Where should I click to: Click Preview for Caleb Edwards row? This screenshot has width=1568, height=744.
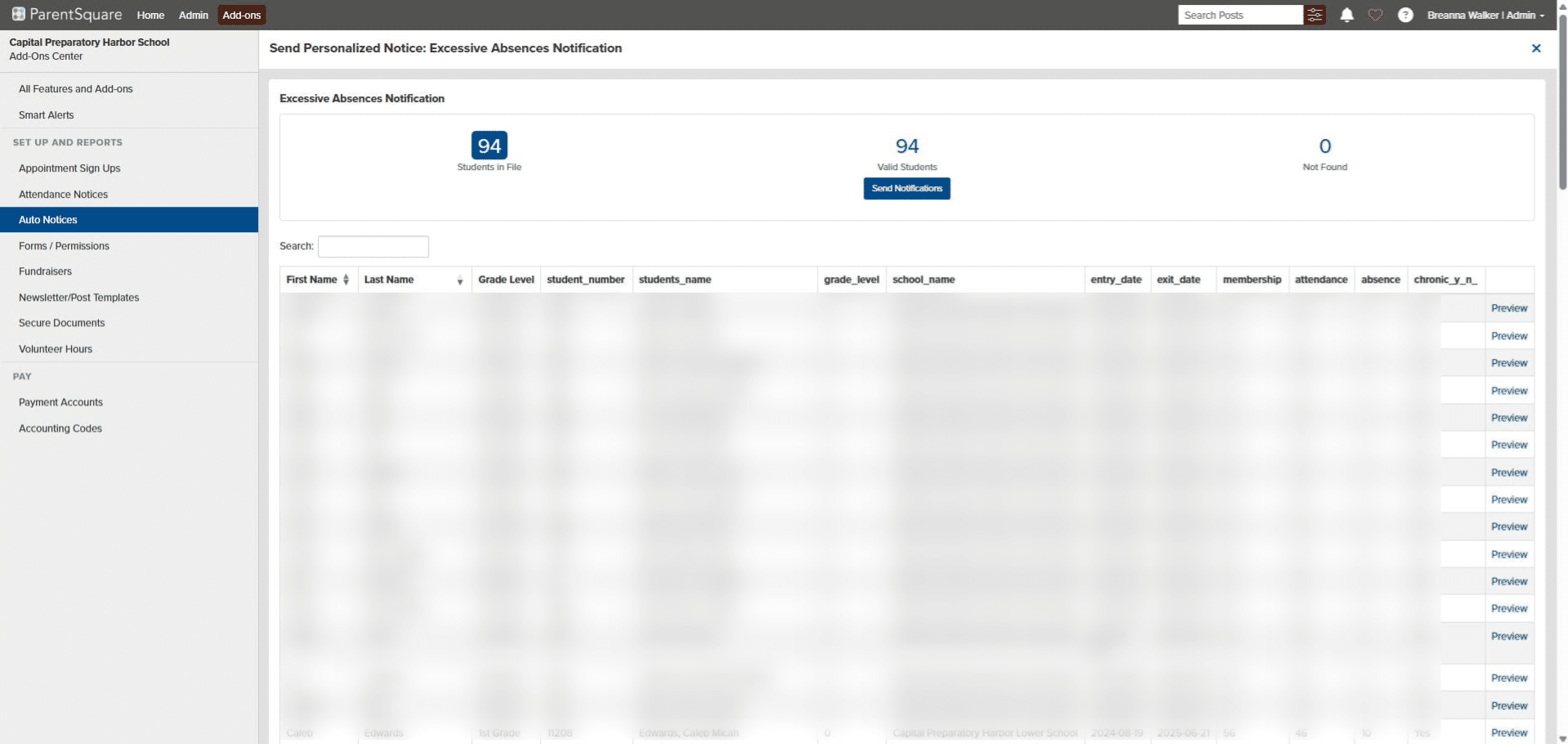tap(1509, 733)
